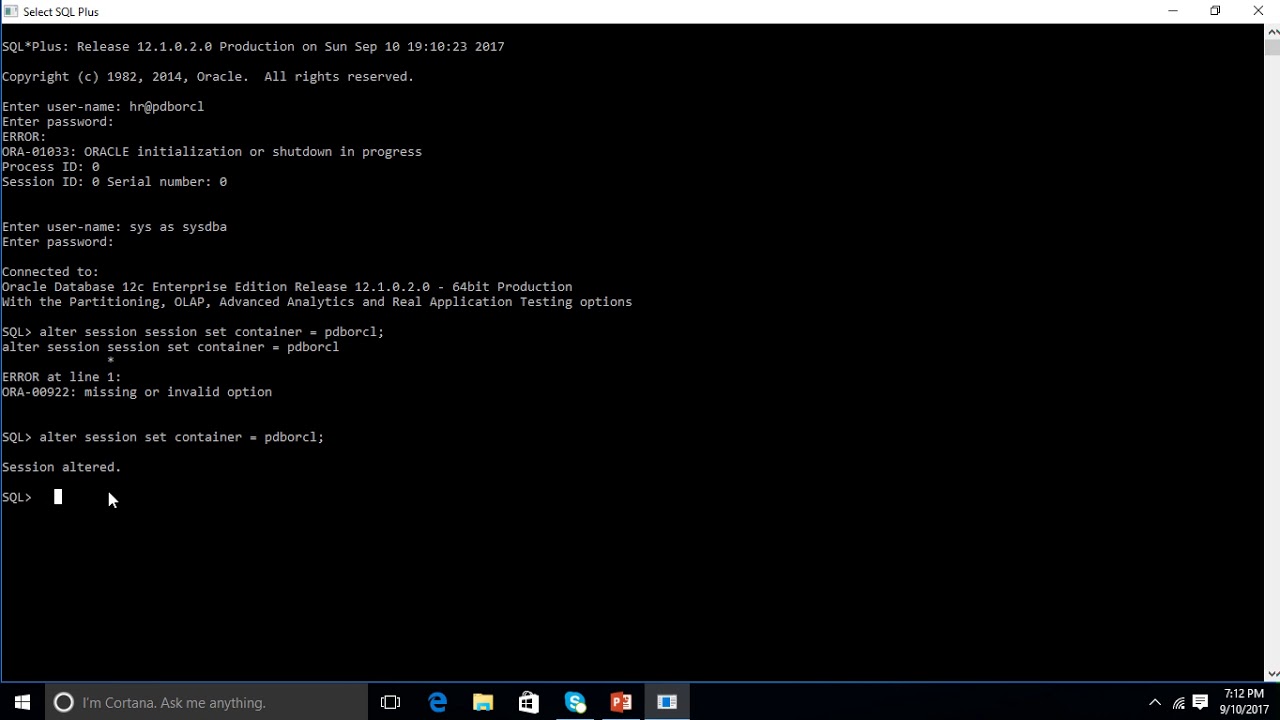Screen dimensions: 1280x720
Task: Close the SQL Plus window
Action: pos(1258,11)
